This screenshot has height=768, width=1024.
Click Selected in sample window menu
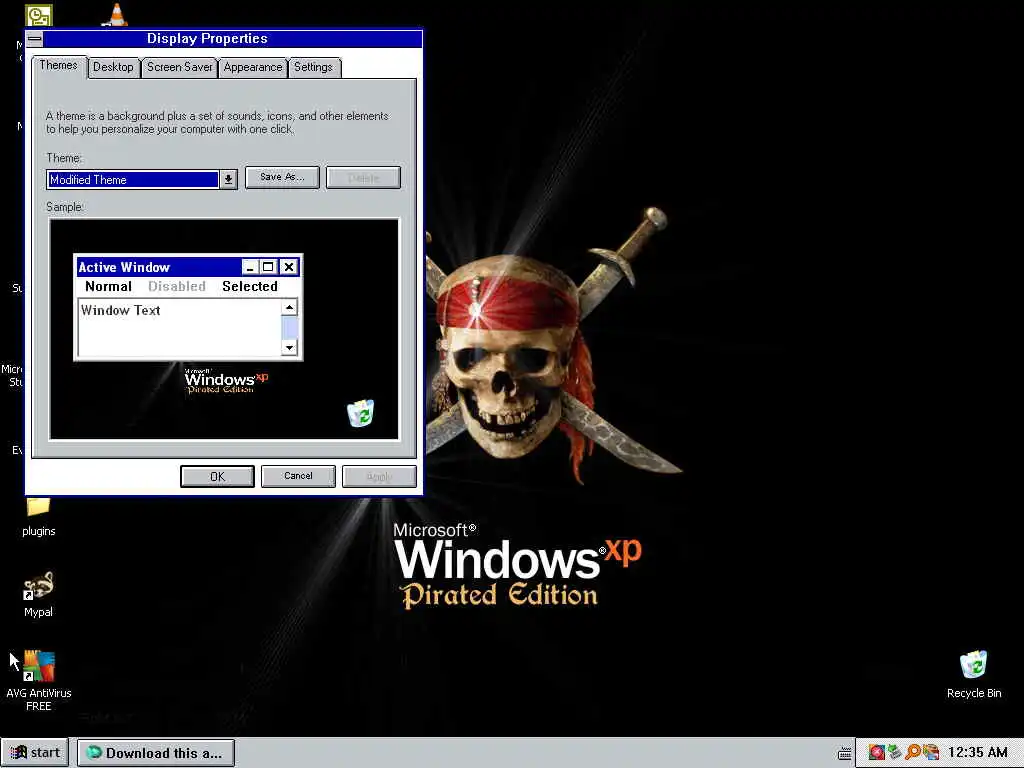coord(249,286)
